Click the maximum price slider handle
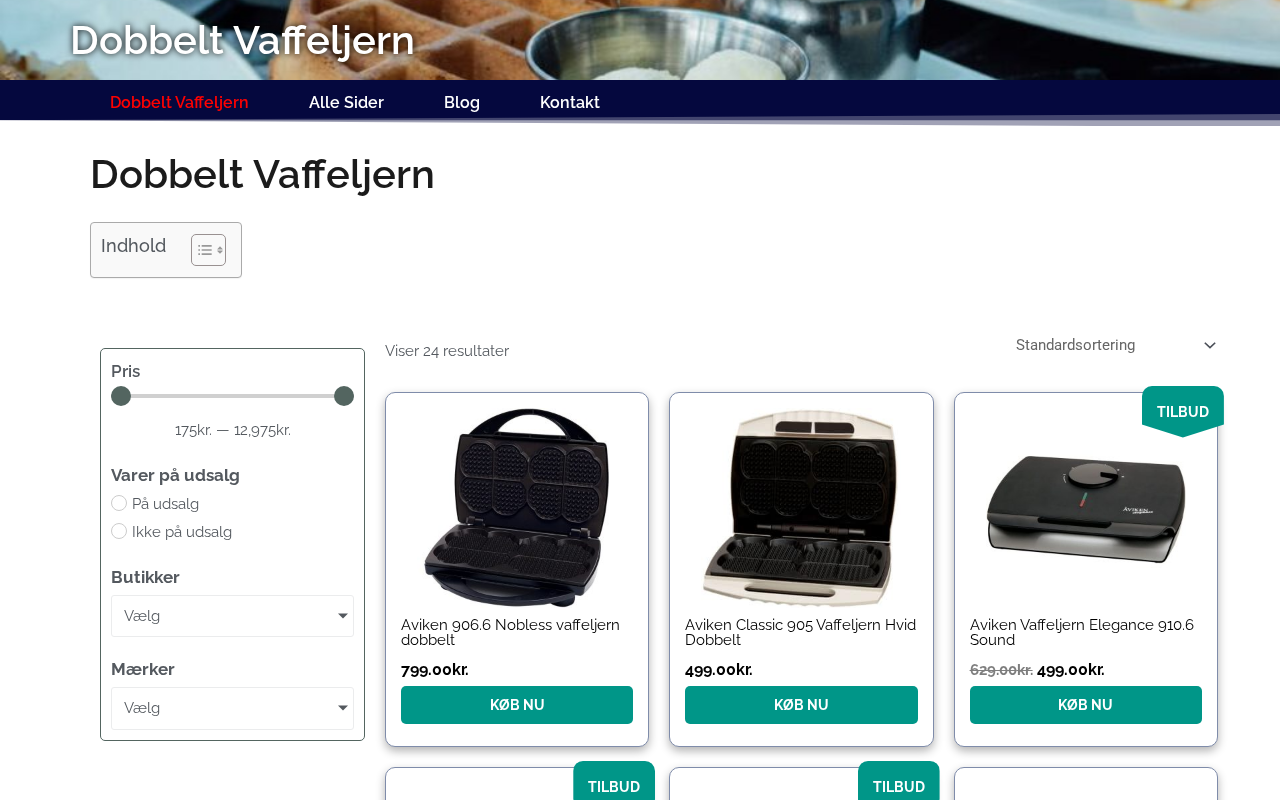 click(344, 396)
